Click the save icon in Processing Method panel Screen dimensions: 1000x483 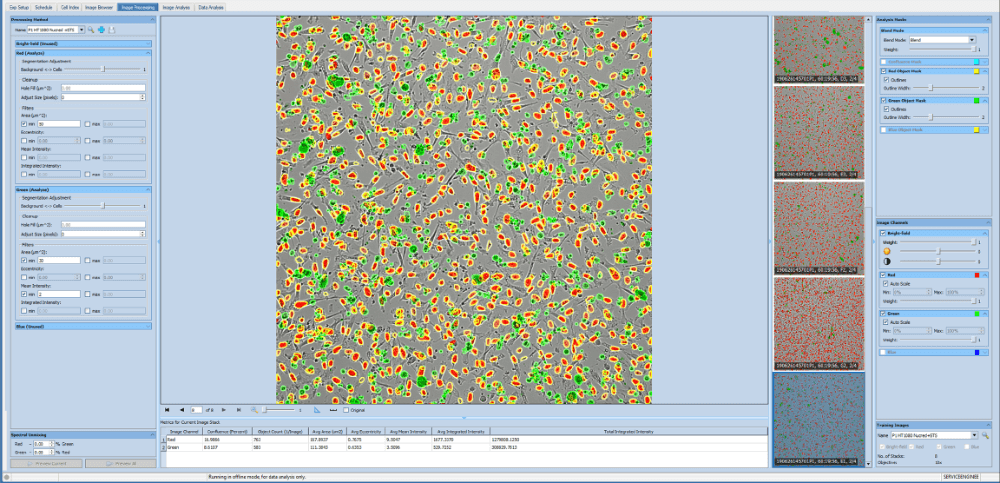click(x=111, y=30)
